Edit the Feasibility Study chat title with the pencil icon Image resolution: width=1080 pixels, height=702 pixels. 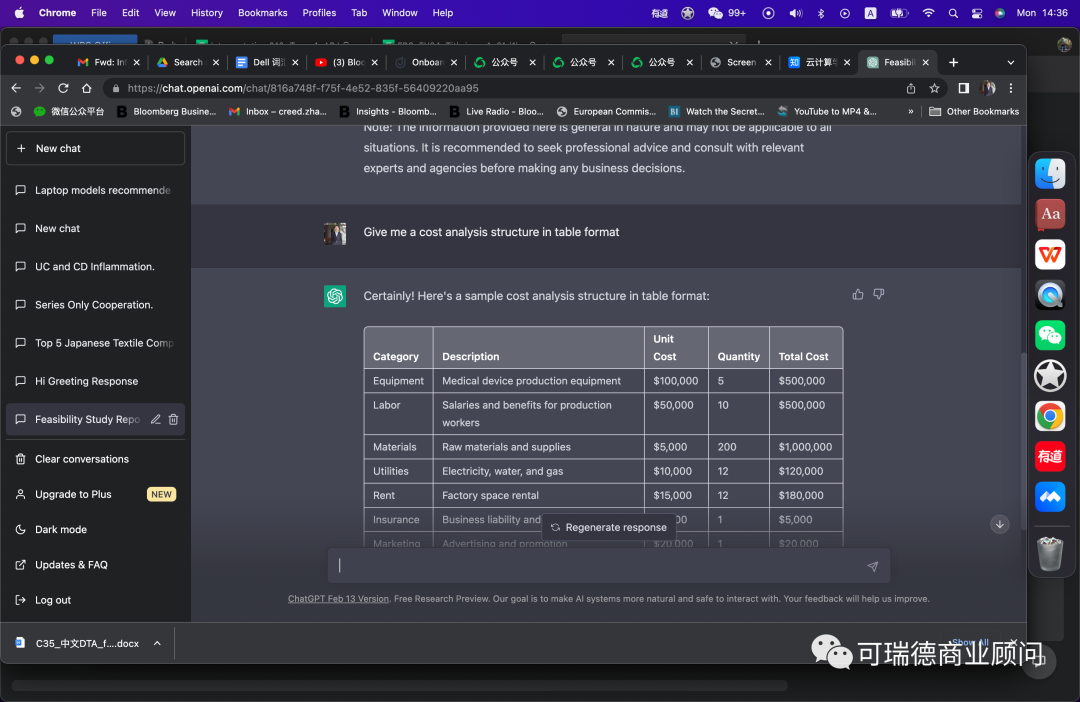[156, 419]
